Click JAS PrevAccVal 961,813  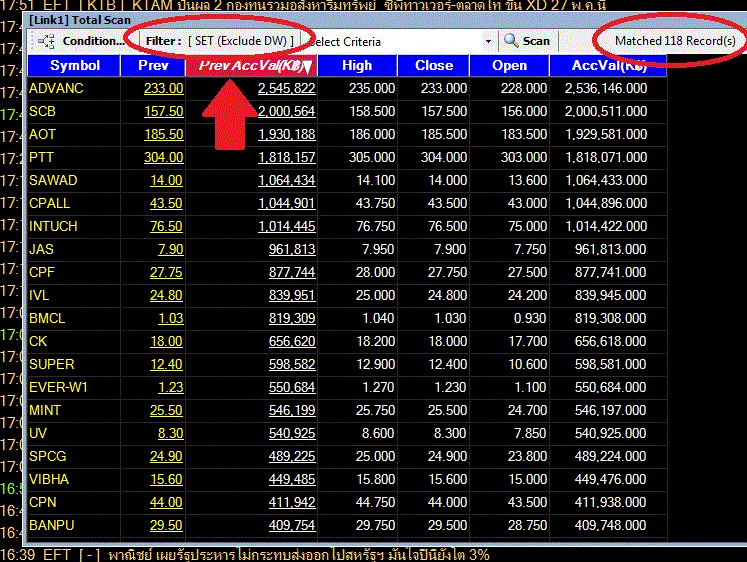(292, 249)
